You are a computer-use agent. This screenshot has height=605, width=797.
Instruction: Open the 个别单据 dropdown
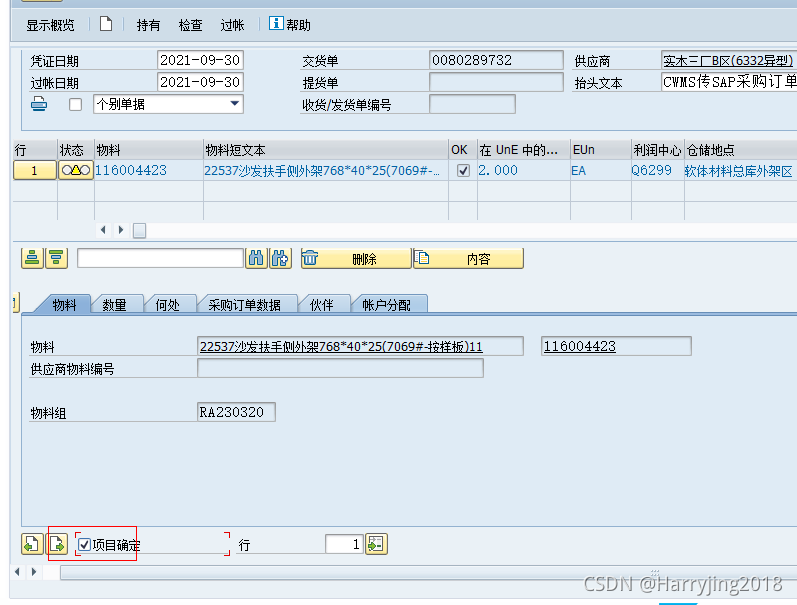tap(234, 104)
